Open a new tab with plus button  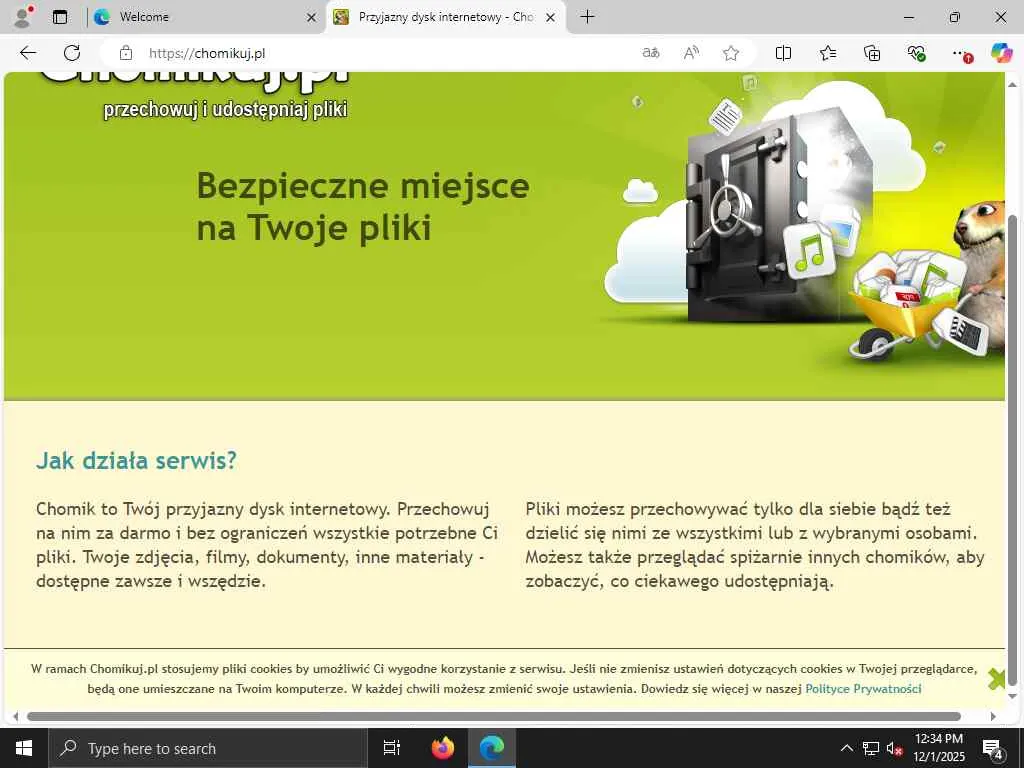[587, 17]
